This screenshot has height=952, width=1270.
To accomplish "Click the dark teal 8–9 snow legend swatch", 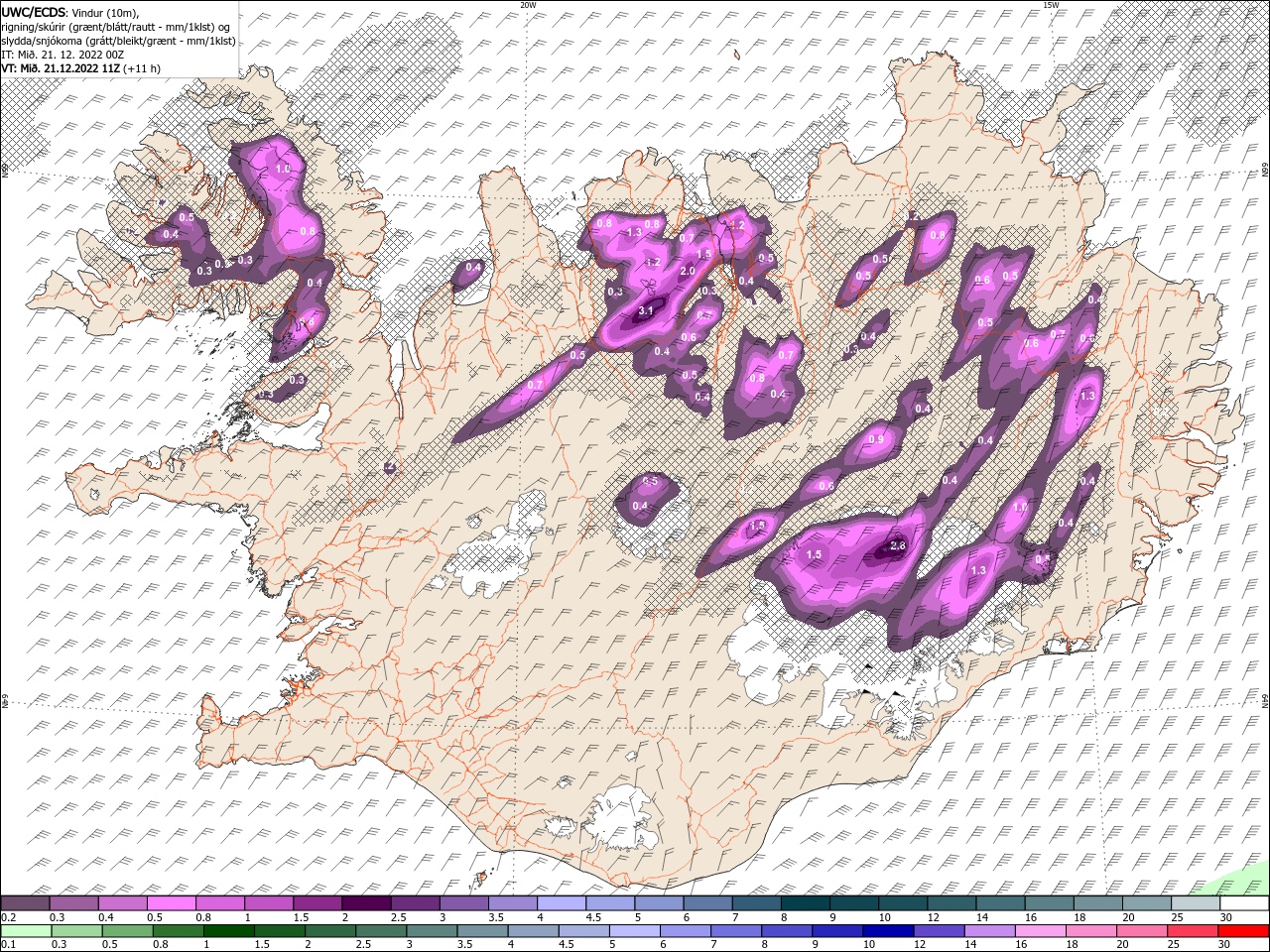I will pyautogui.click(x=805, y=902).
